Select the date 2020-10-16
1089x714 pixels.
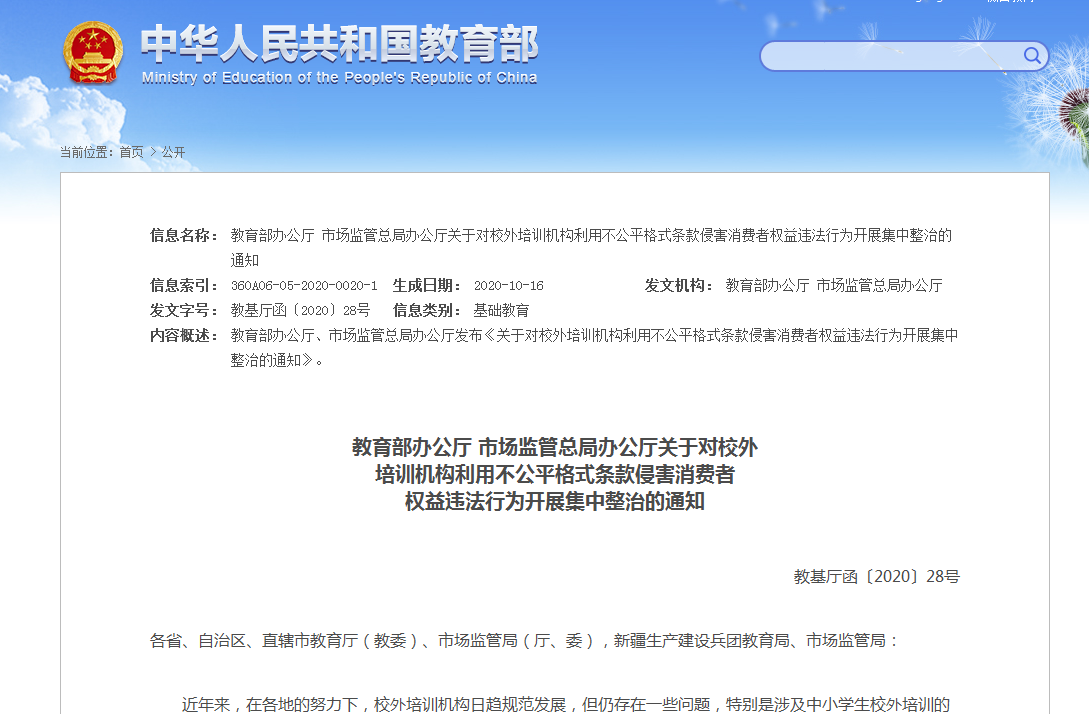(x=508, y=285)
